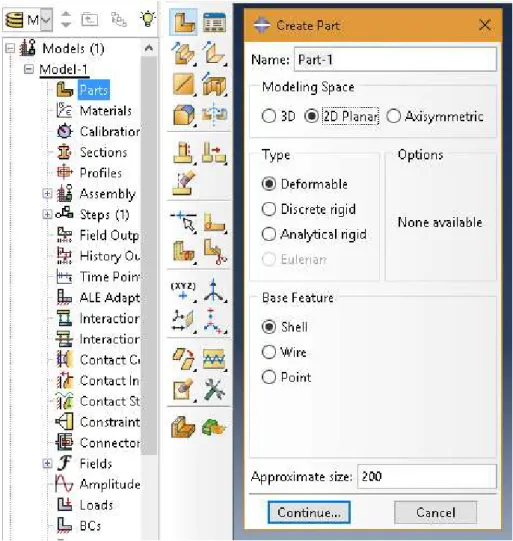Select Amplitudes in the model tree

coord(110,484)
